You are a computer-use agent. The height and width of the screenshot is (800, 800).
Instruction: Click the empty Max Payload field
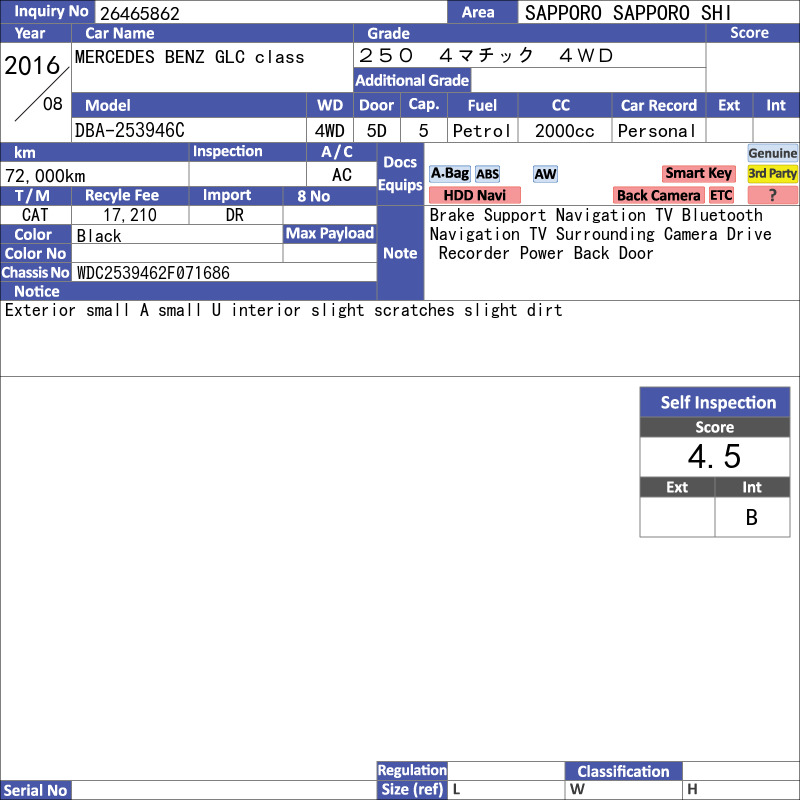(x=330, y=254)
